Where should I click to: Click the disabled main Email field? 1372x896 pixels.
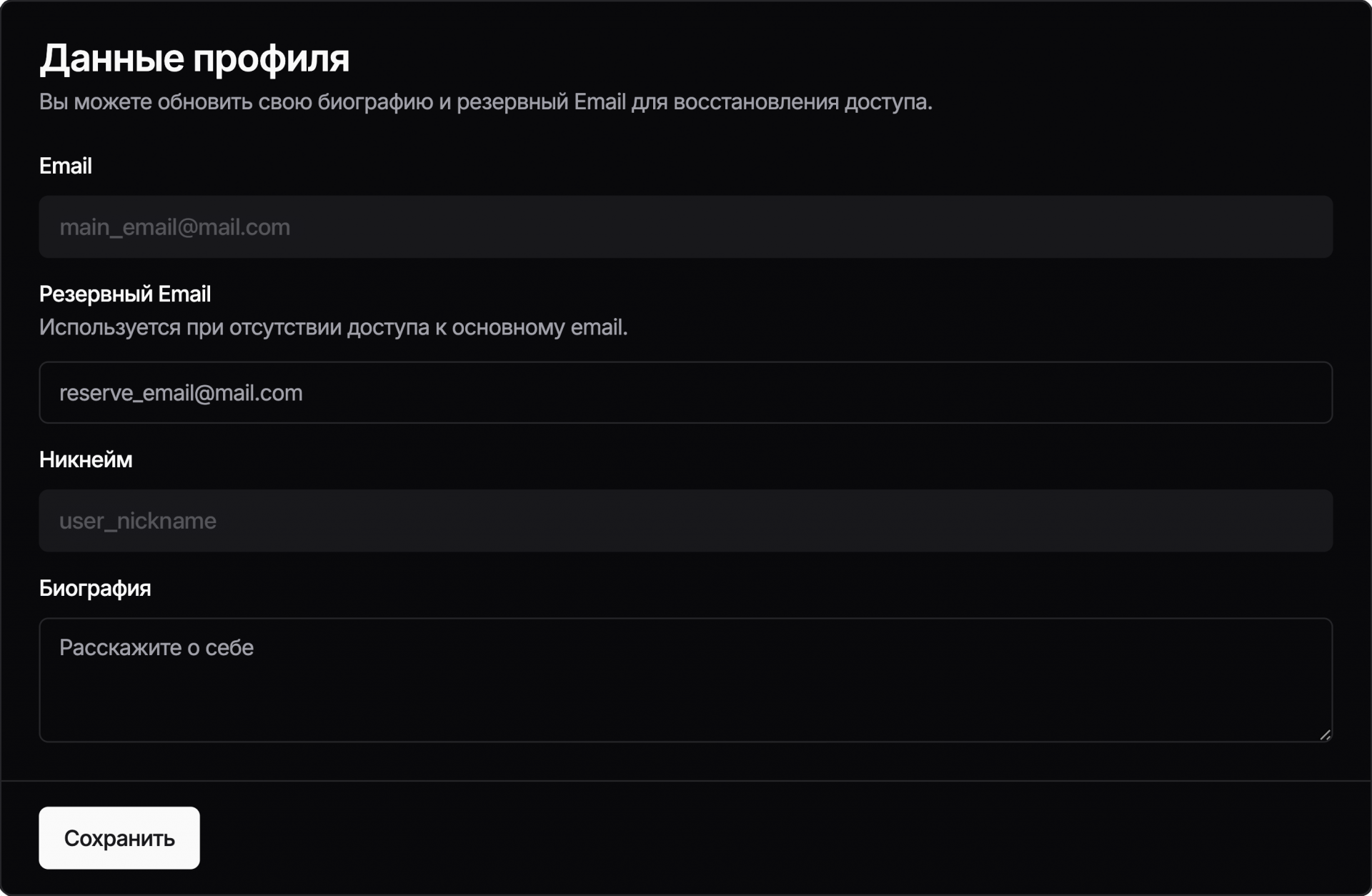click(x=685, y=227)
